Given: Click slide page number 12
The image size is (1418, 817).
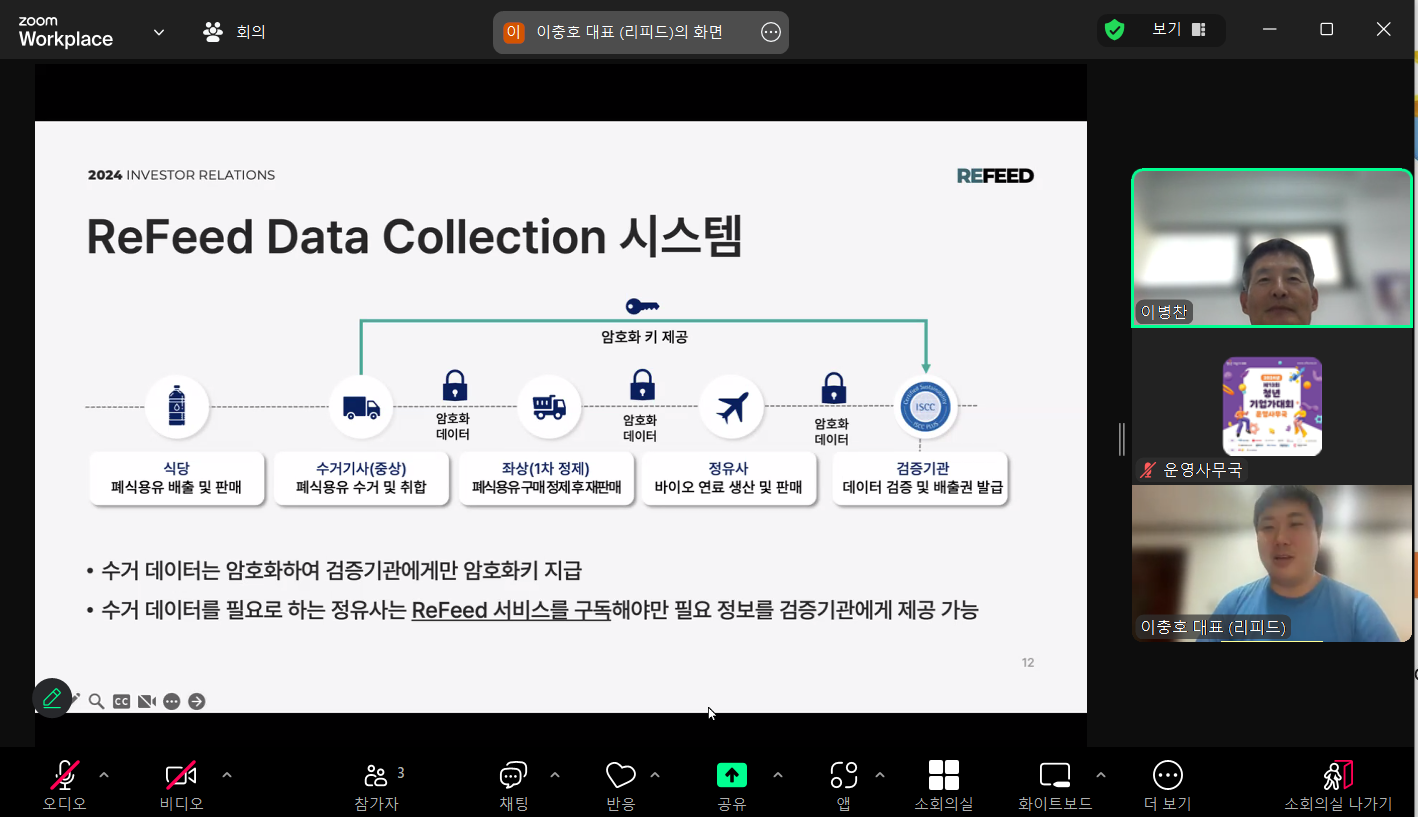Looking at the screenshot, I should click(1028, 663).
